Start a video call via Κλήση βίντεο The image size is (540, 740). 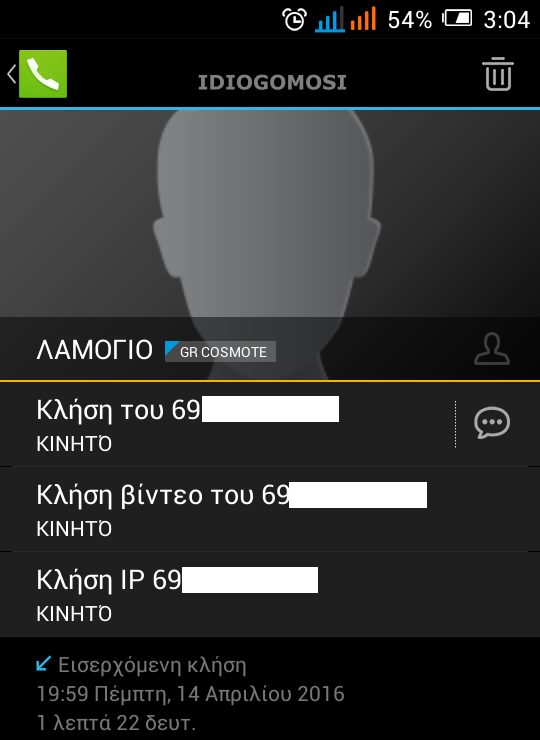click(x=270, y=509)
